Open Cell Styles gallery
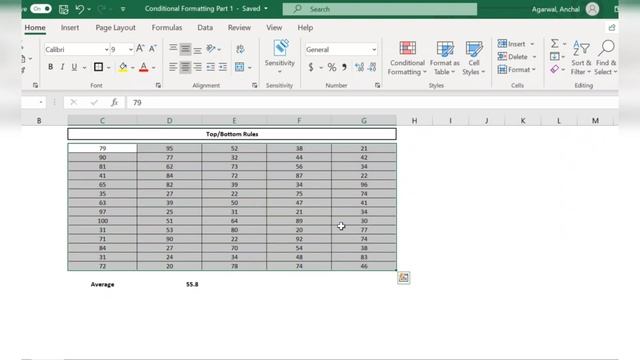Image resolution: width=640 pixels, height=360 pixels. pyautogui.click(x=473, y=58)
